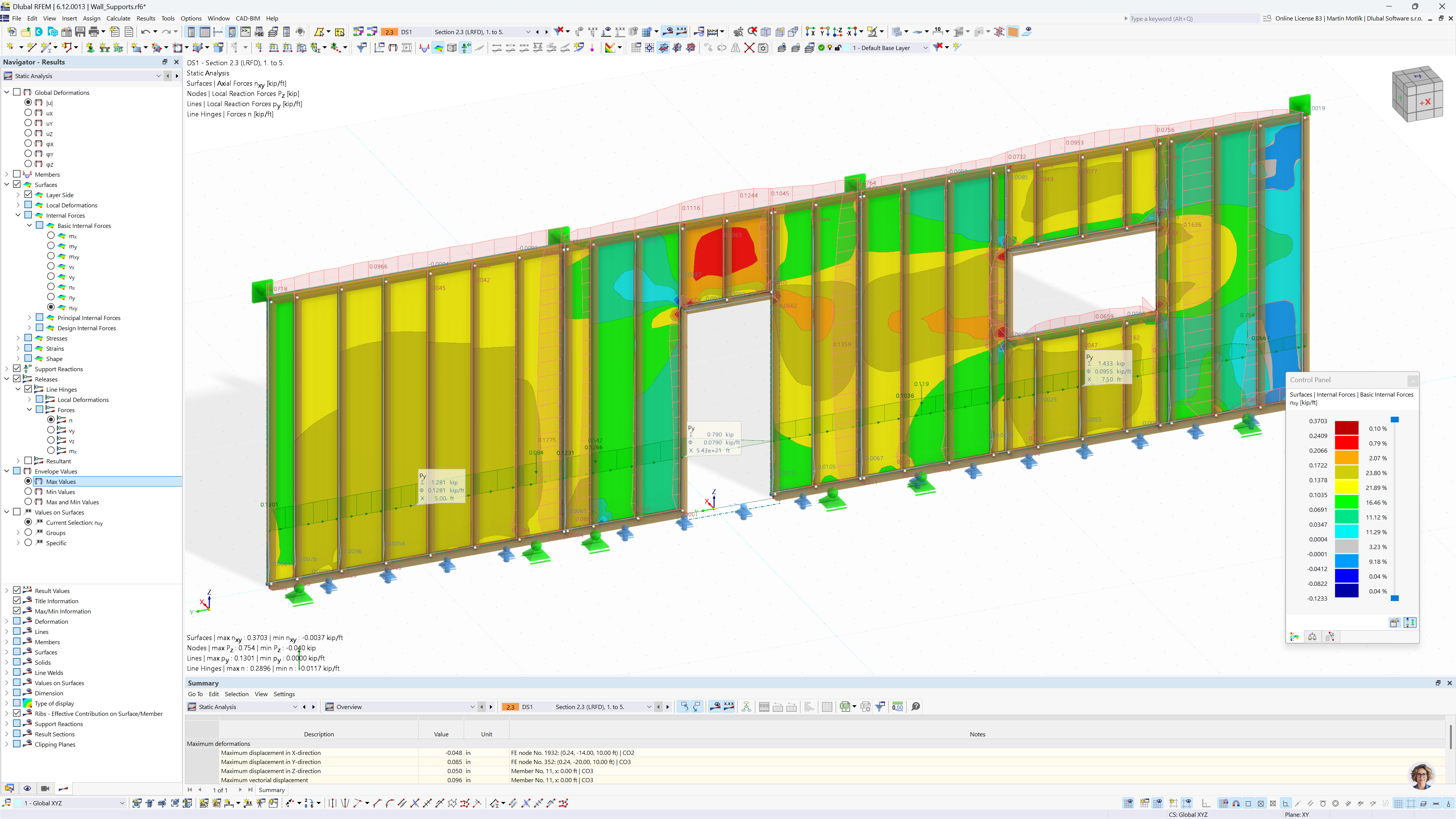This screenshot has height=819, width=1456.
Task: Undo the last action
Action: 146,32
